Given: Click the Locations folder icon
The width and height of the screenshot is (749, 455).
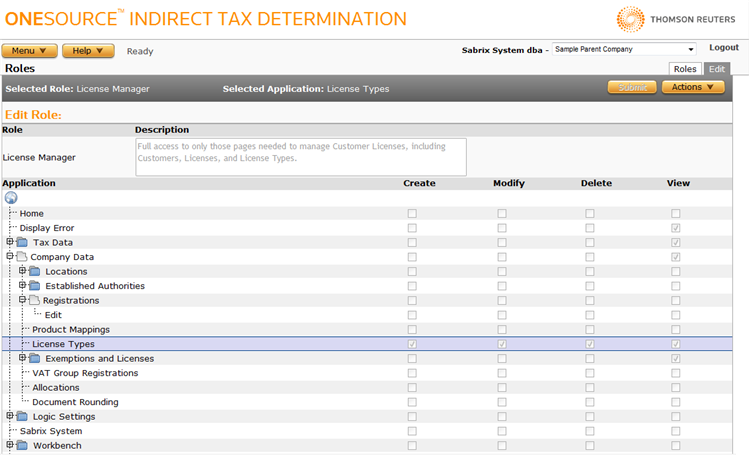Looking at the screenshot, I should click(34, 271).
